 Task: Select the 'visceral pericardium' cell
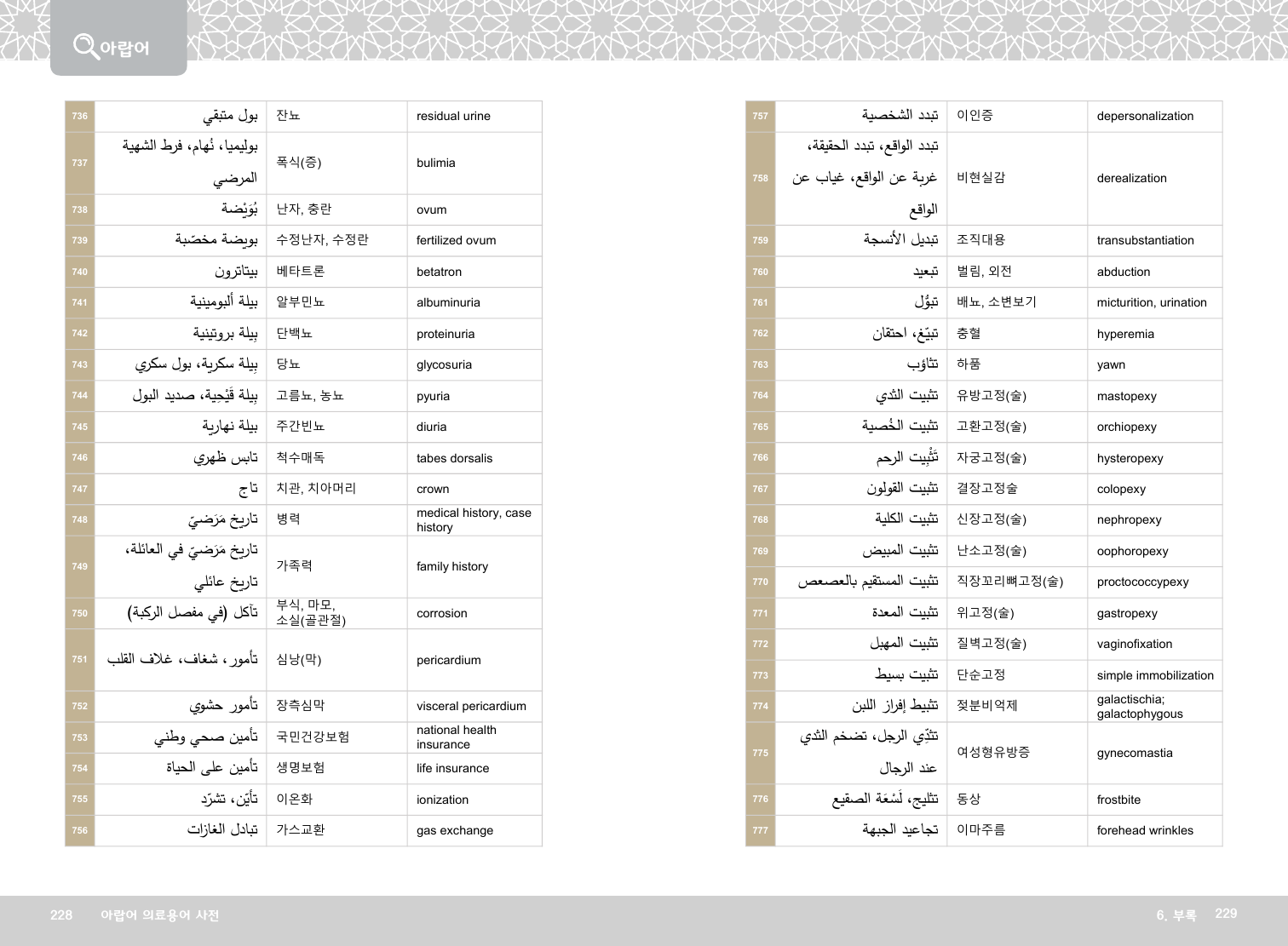tap(471, 706)
